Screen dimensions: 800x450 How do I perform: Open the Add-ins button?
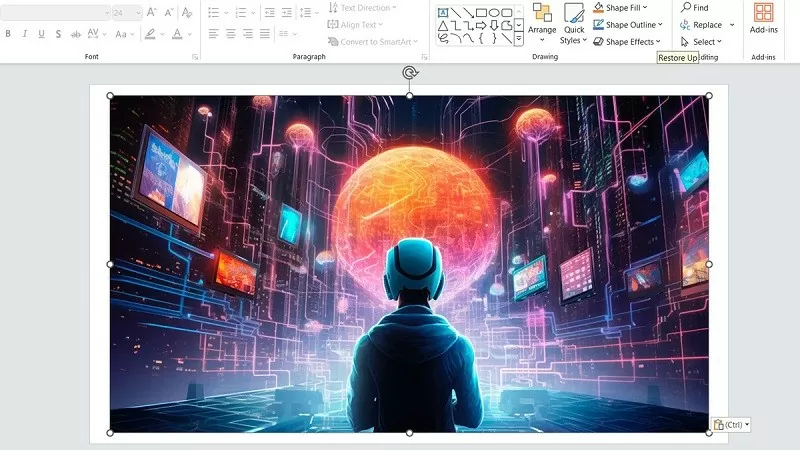point(763,19)
